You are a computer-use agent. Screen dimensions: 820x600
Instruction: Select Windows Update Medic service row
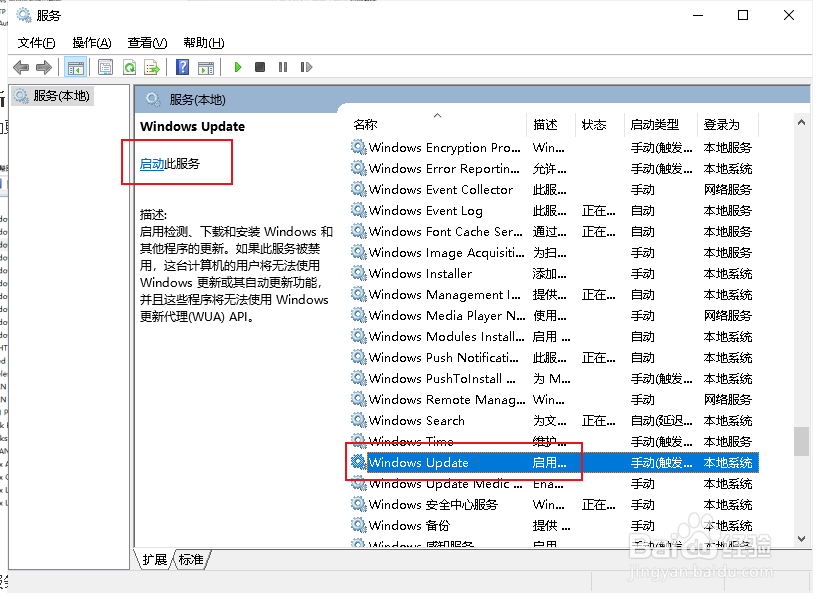coord(553,483)
